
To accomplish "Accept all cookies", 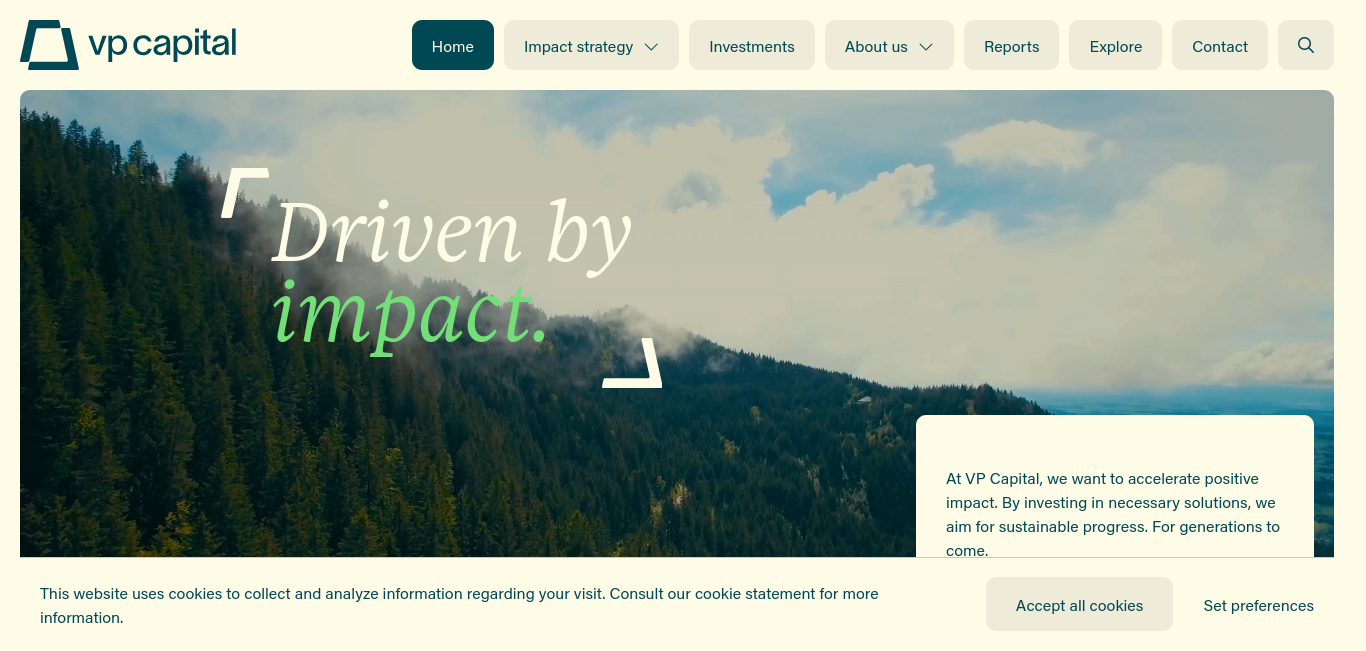I will [x=1079, y=604].
